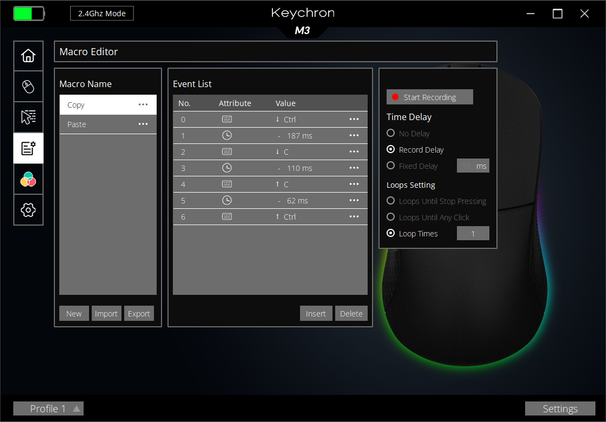606x422 pixels.
Task: Open the pointer settings sidebar icon
Action: [x=28, y=117]
